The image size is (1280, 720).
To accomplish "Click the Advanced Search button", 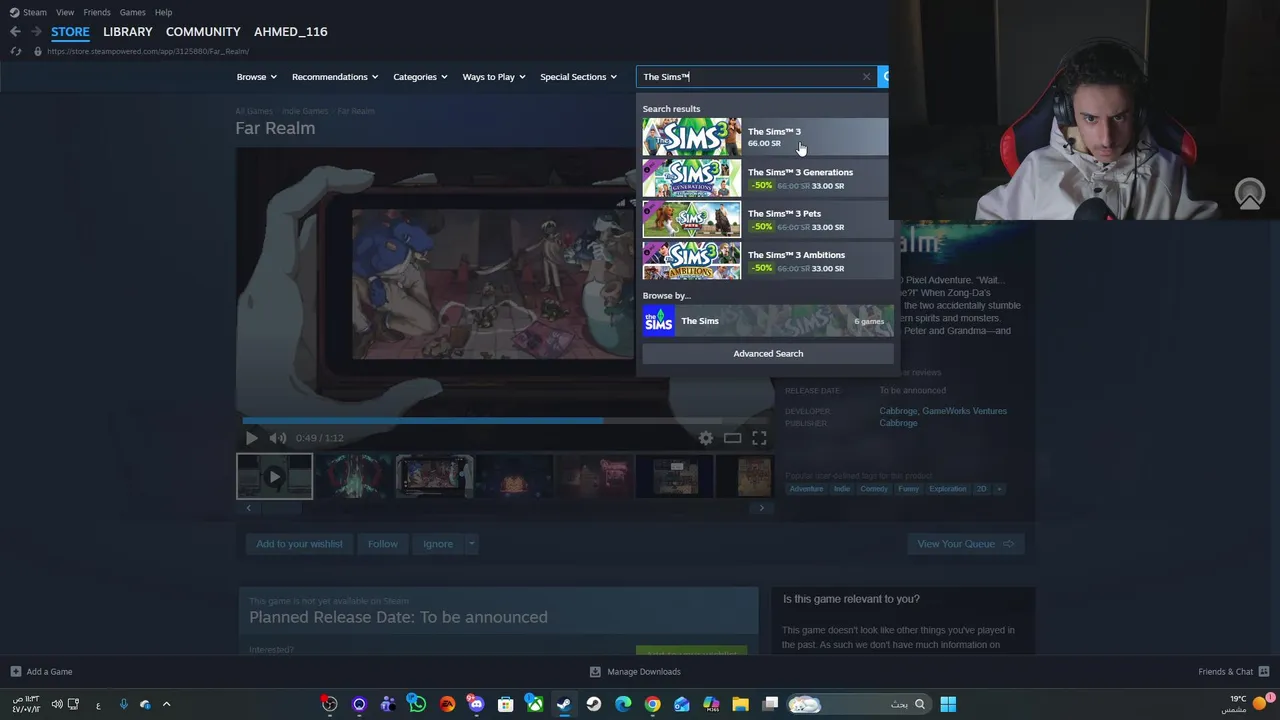I will tap(768, 354).
